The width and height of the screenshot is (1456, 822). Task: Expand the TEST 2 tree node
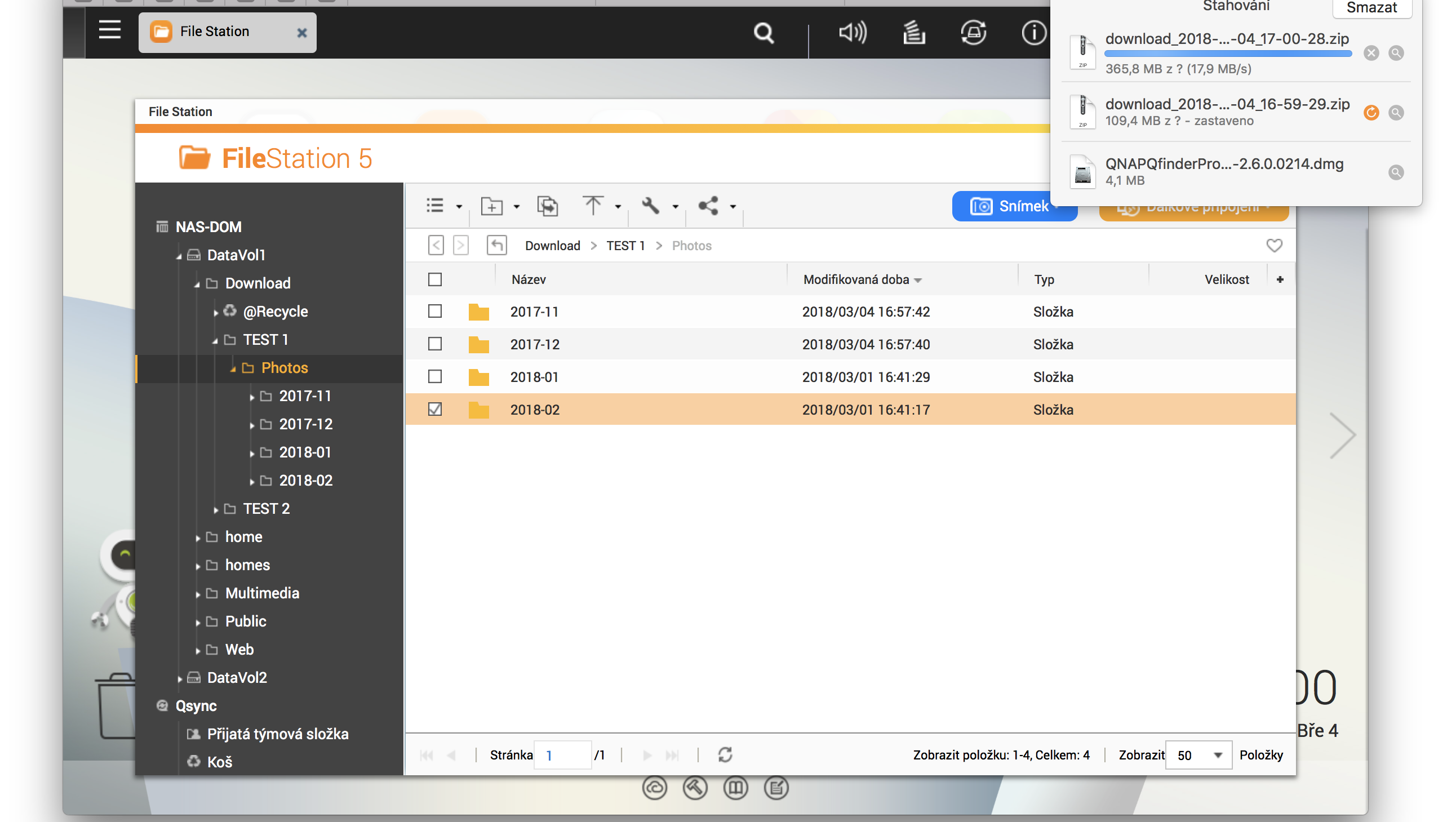click(x=215, y=508)
